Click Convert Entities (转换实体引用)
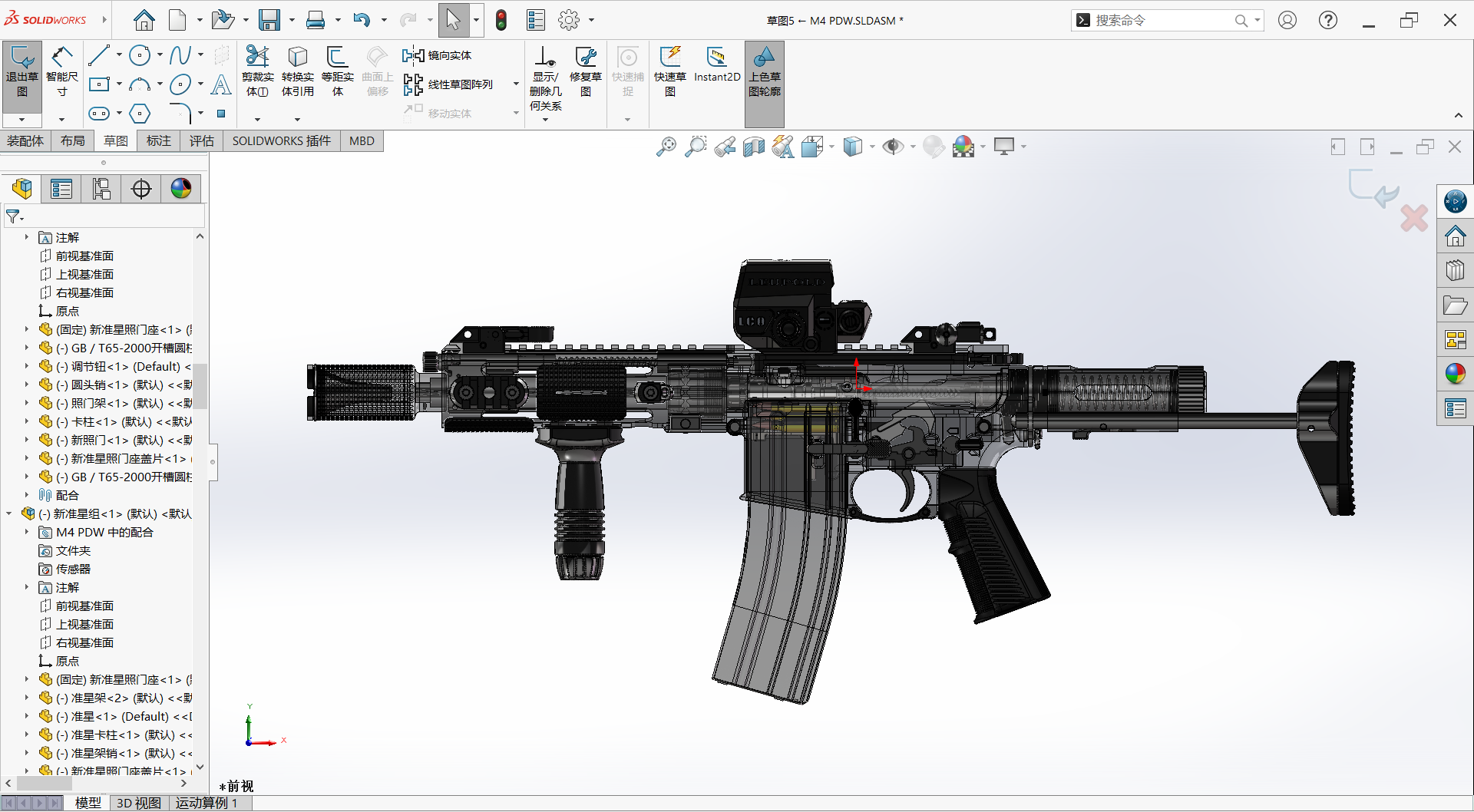The image size is (1474, 812). tap(297, 71)
